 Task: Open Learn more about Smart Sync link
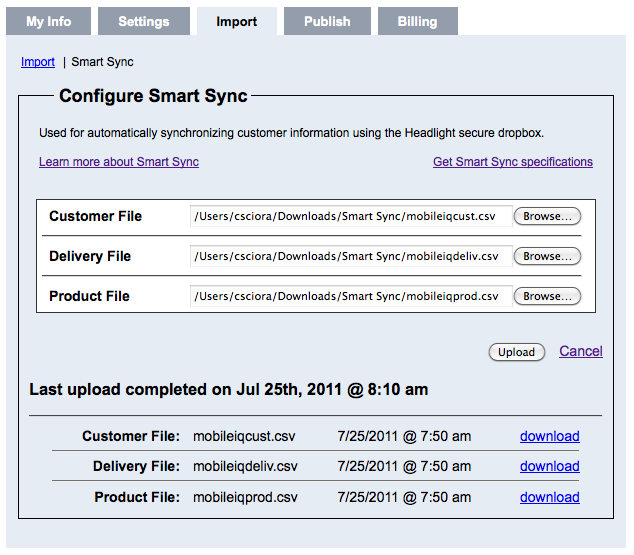pyautogui.click(x=118, y=162)
